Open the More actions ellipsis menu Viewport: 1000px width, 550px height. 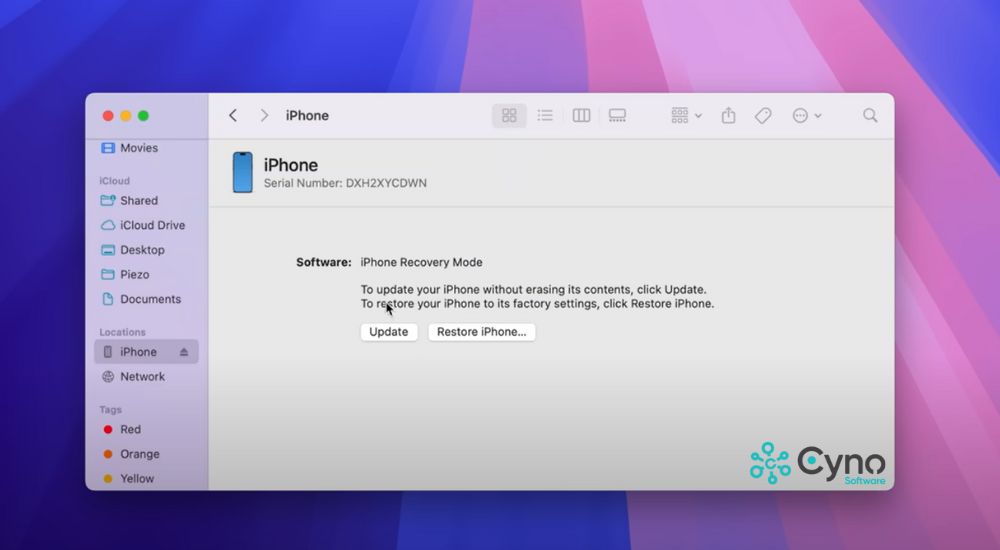807,115
